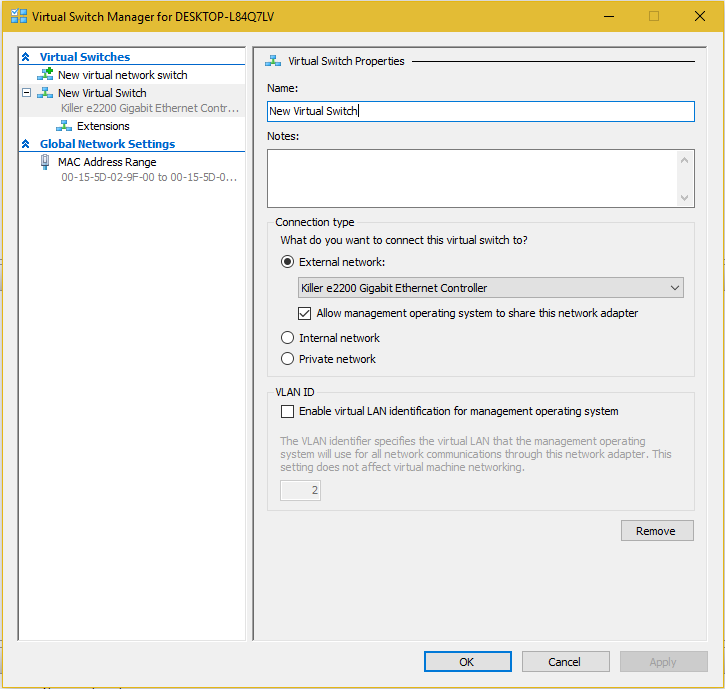The image size is (725, 689).
Task: Collapse Global Network Settings chevron icon
Action: 26,144
